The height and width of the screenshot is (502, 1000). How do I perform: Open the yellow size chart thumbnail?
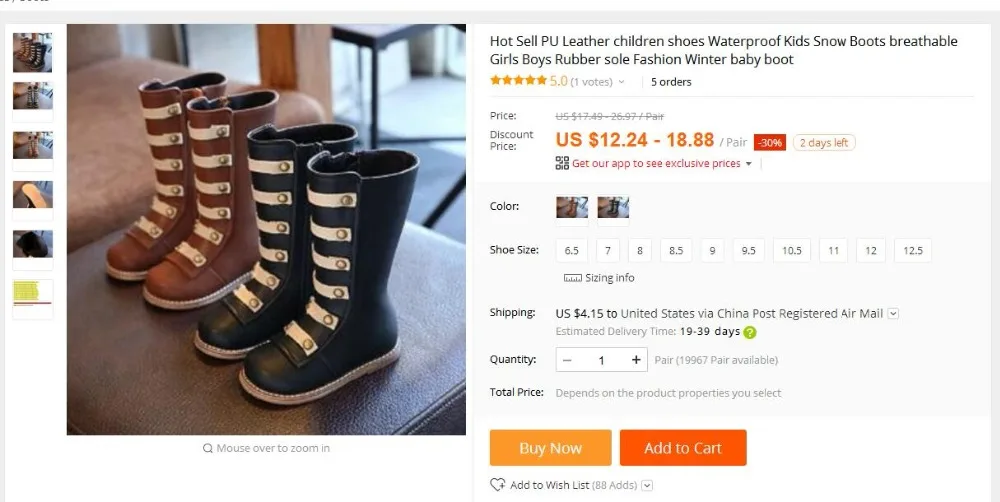[x=33, y=298]
